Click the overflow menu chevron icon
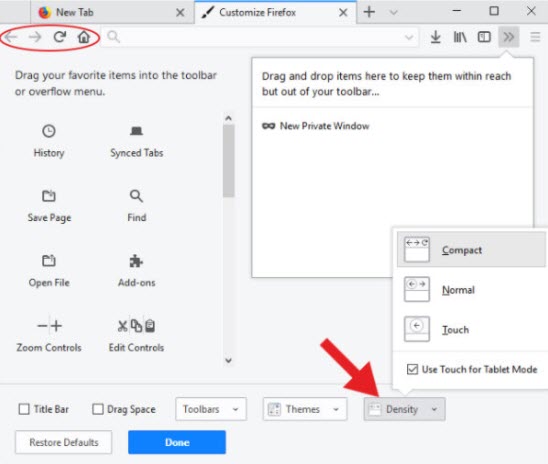548x464 pixels. click(509, 37)
